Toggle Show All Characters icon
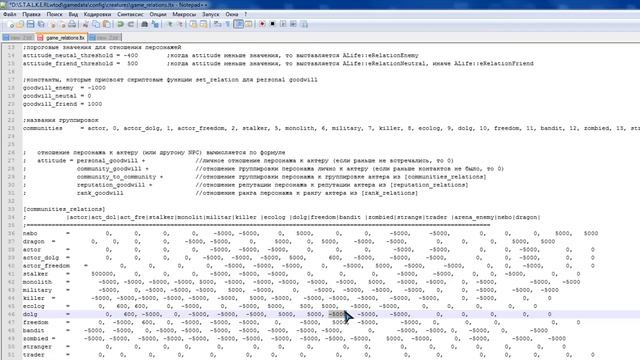The image size is (640, 360). coord(228,24)
